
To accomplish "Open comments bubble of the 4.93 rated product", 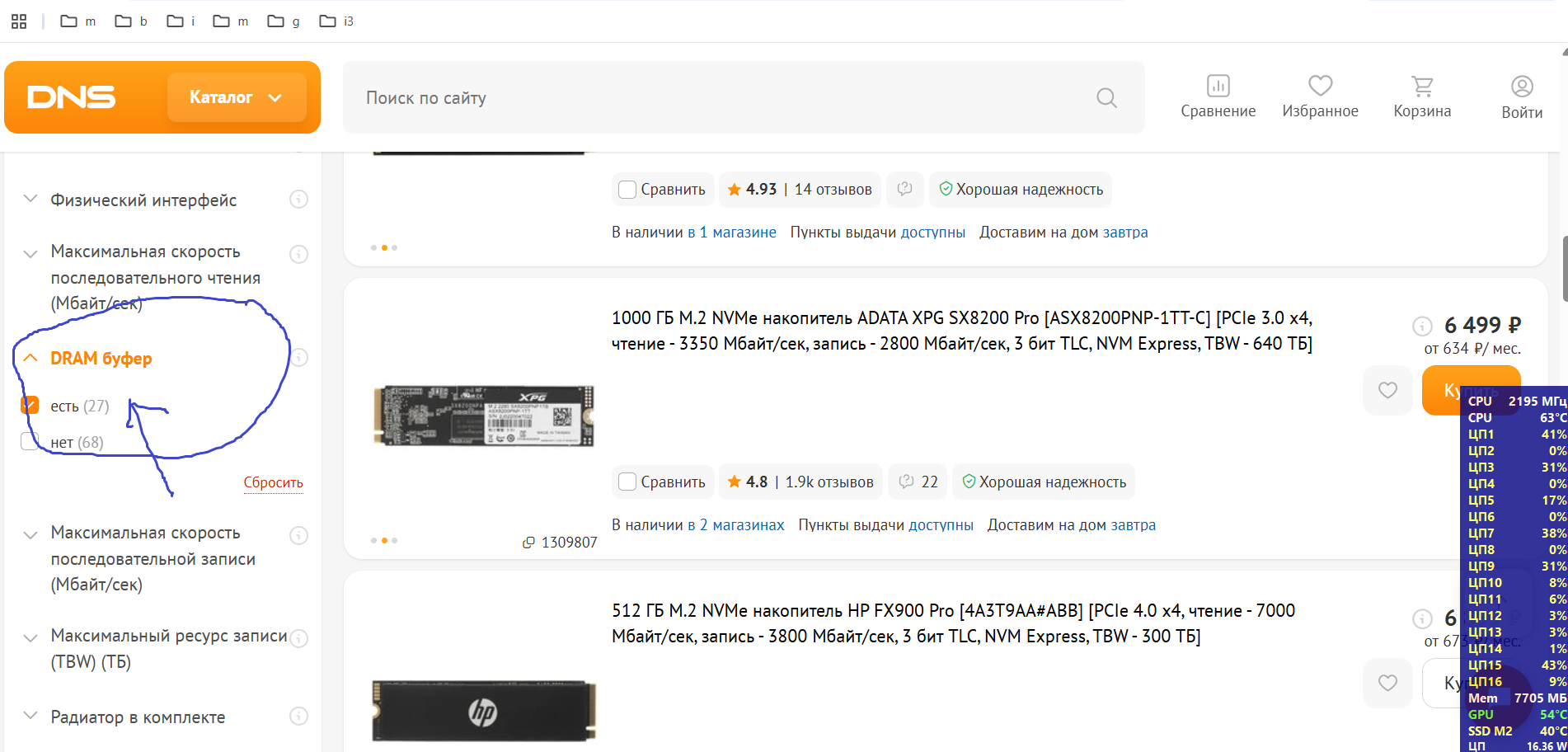I will coord(904,189).
